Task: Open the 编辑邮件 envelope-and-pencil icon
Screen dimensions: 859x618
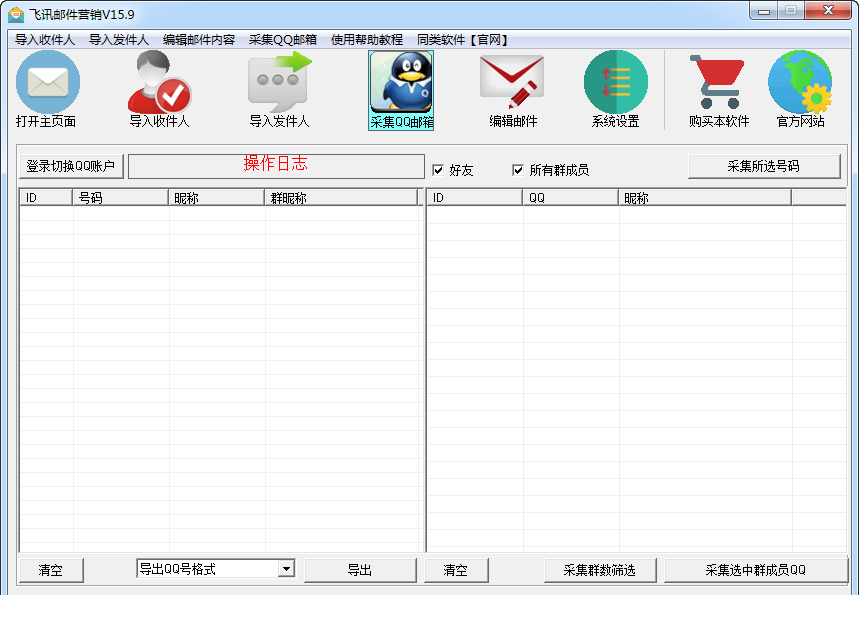Action: (x=512, y=82)
